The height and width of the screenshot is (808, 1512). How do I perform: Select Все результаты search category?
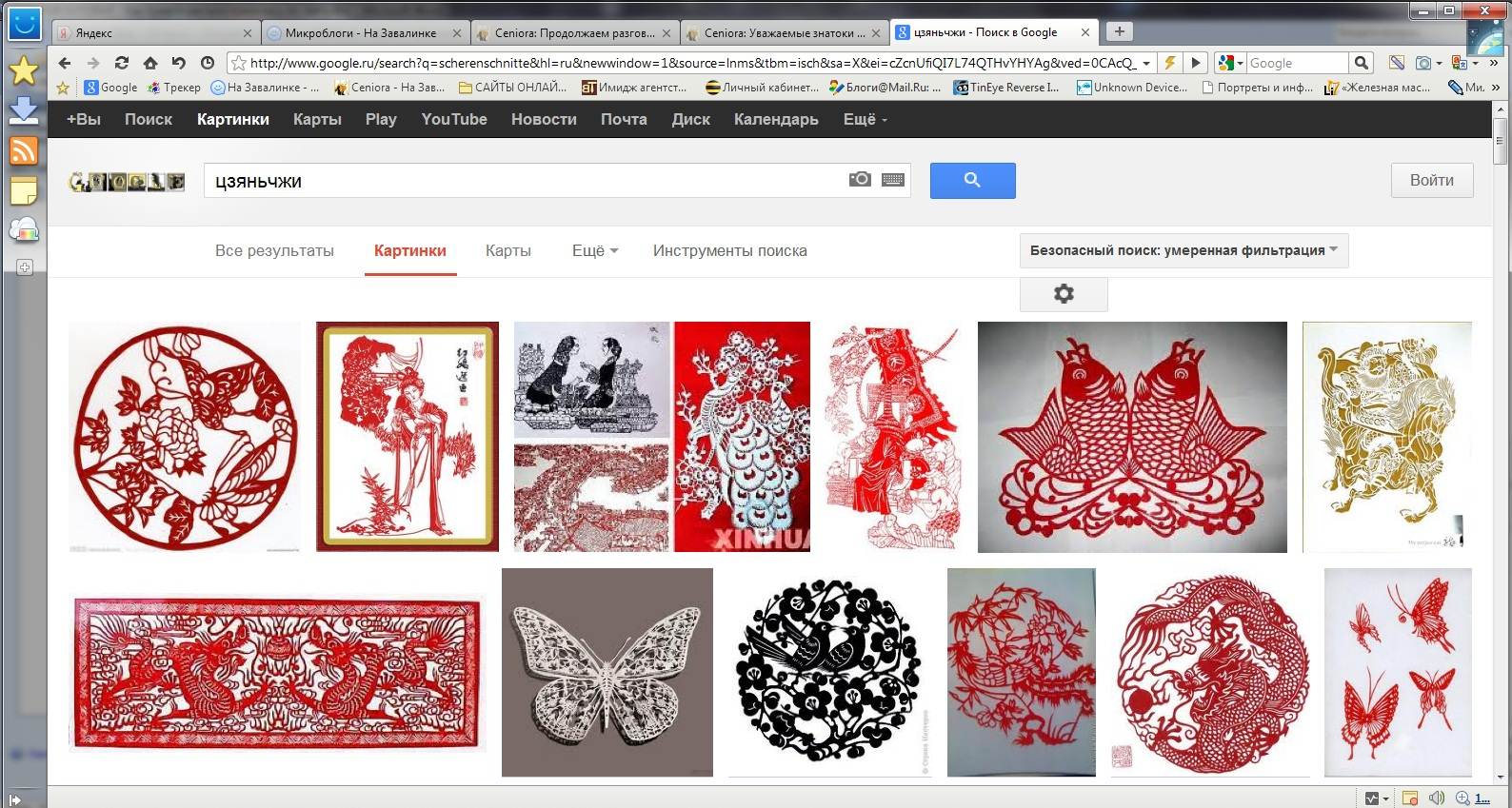pyautogui.click(x=274, y=250)
